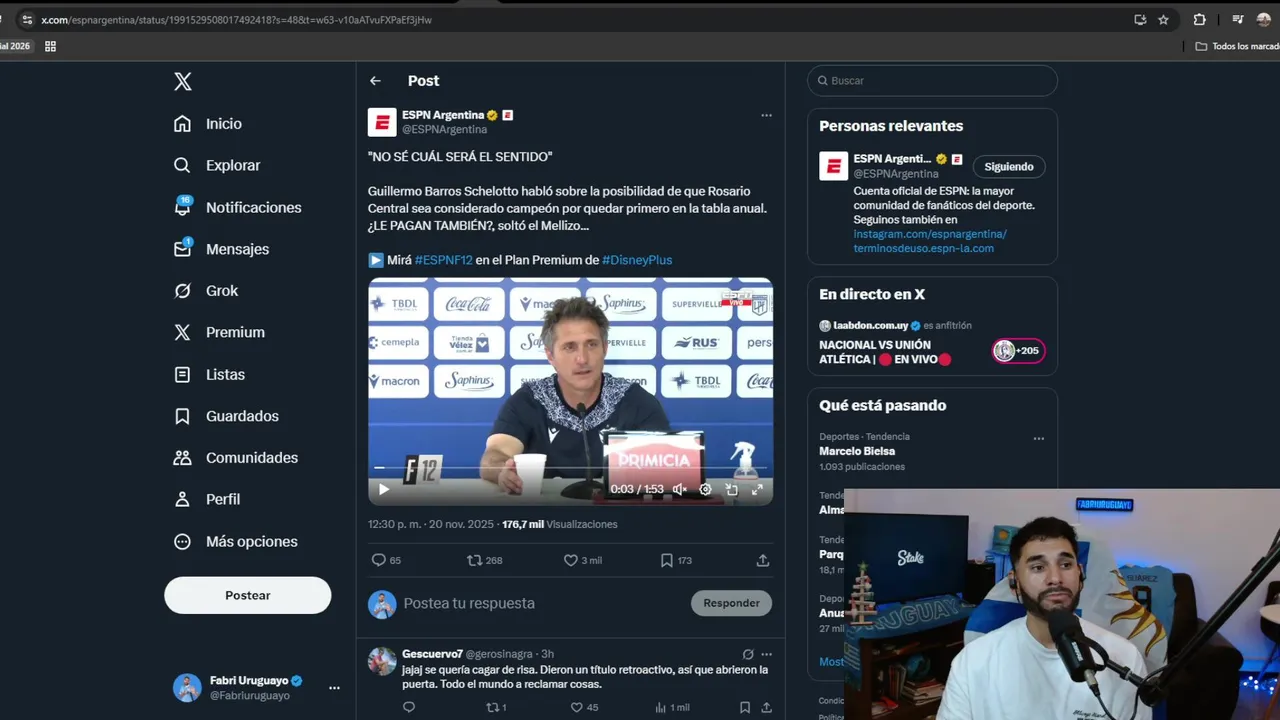This screenshot has height=720, width=1280.
Task: Open Comunidades in sidebar
Action: point(235,458)
